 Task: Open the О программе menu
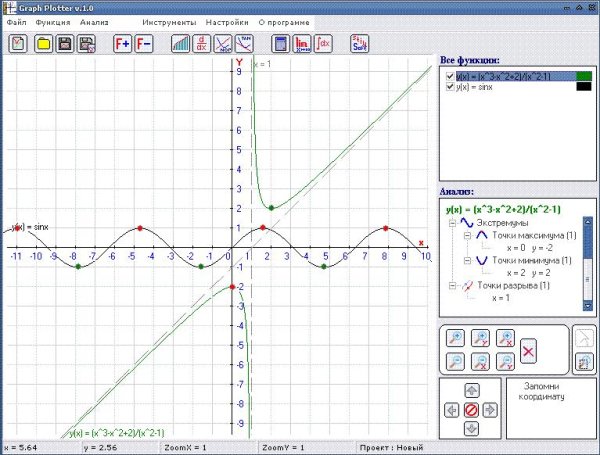tap(284, 23)
